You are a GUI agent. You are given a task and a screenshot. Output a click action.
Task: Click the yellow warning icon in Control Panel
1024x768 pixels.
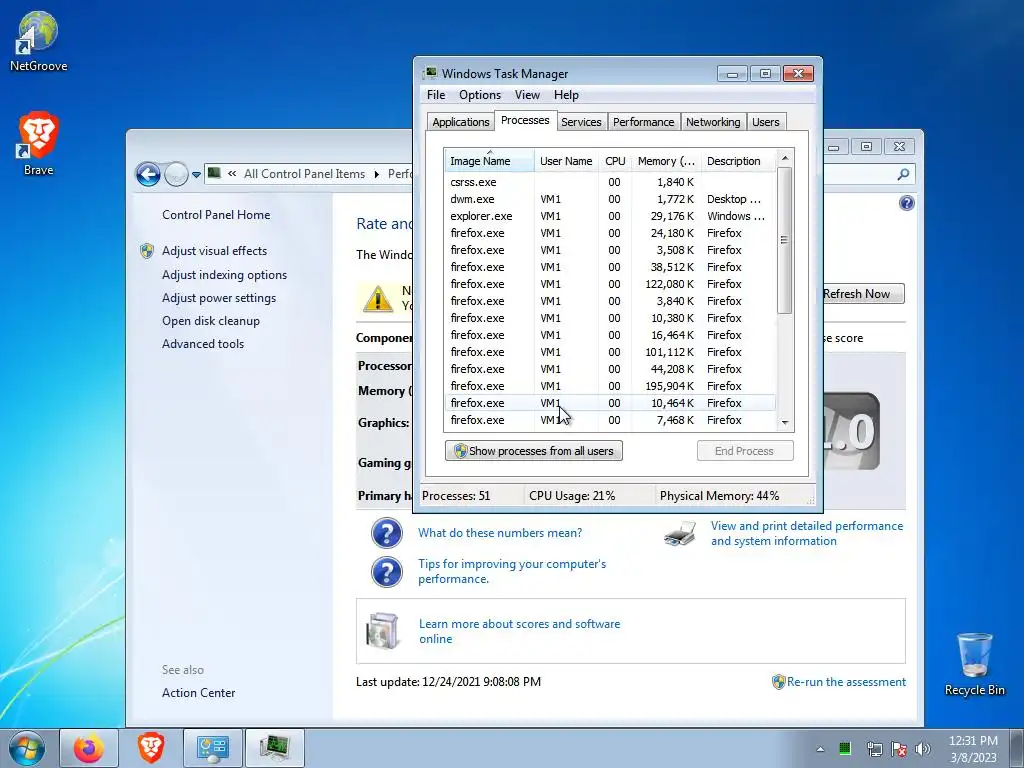click(x=377, y=300)
